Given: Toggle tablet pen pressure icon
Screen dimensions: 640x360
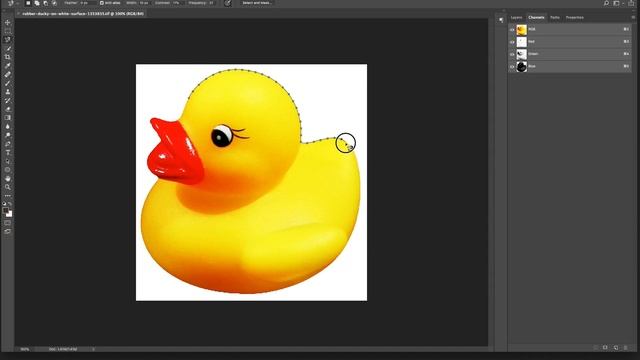Looking at the screenshot, I should pyautogui.click(x=228, y=3).
